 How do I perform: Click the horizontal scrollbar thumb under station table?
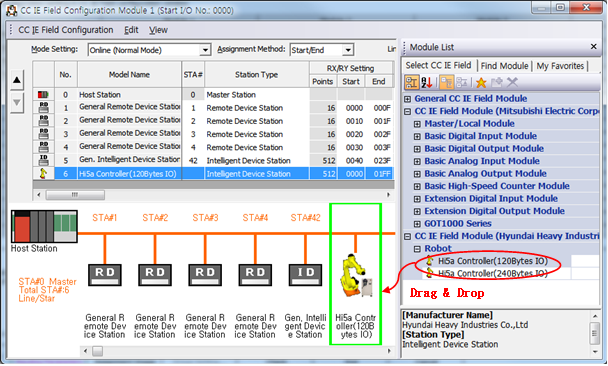point(75,195)
